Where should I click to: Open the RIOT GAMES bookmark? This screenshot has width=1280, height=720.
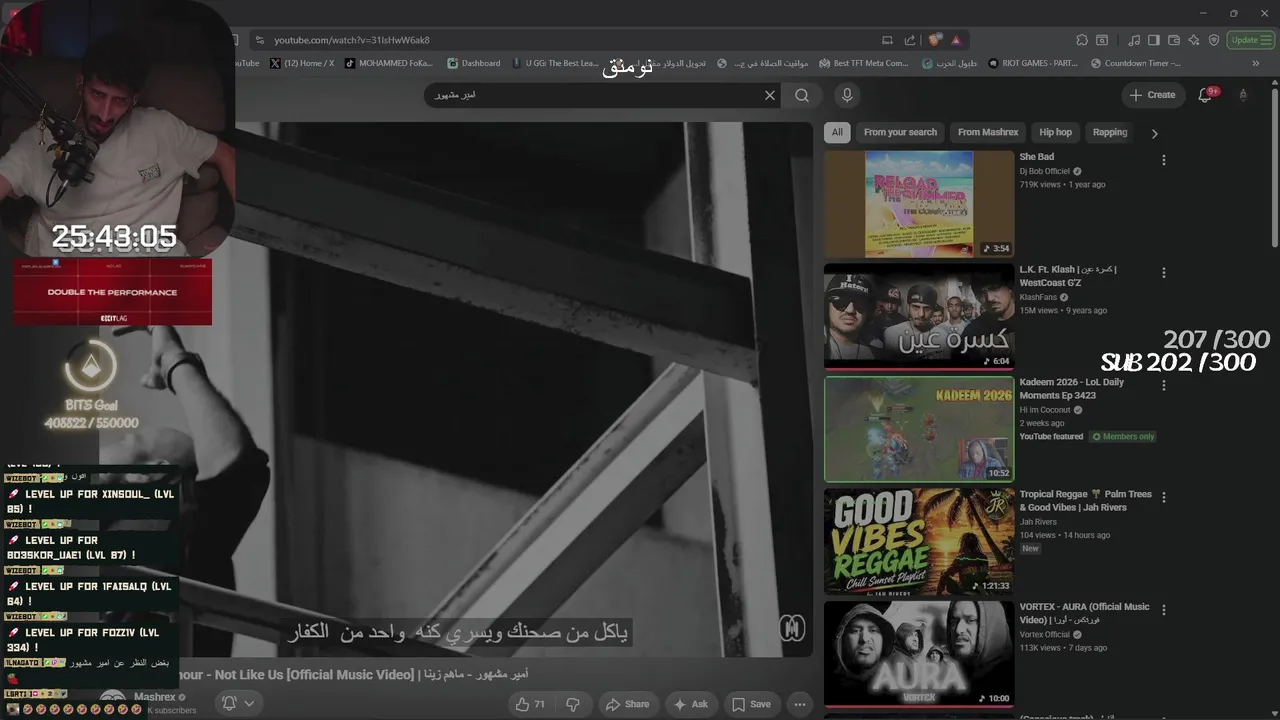(1033, 63)
